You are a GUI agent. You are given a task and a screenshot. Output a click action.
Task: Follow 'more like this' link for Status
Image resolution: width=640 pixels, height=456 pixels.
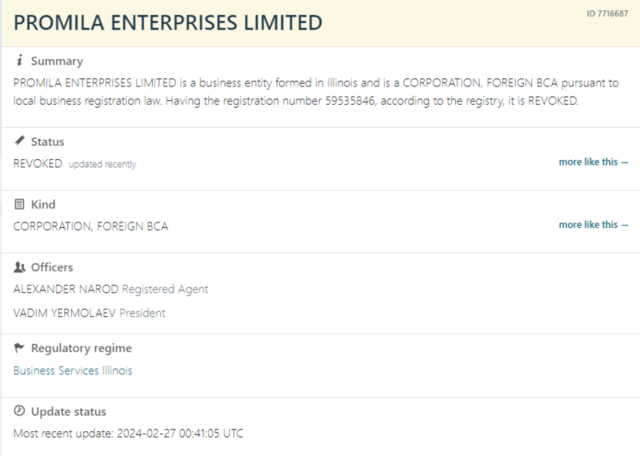tap(593, 162)
